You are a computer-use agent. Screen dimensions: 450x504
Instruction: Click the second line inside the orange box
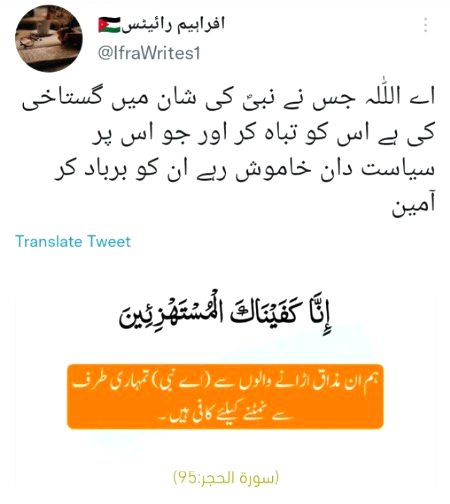(x=222, y=413)
